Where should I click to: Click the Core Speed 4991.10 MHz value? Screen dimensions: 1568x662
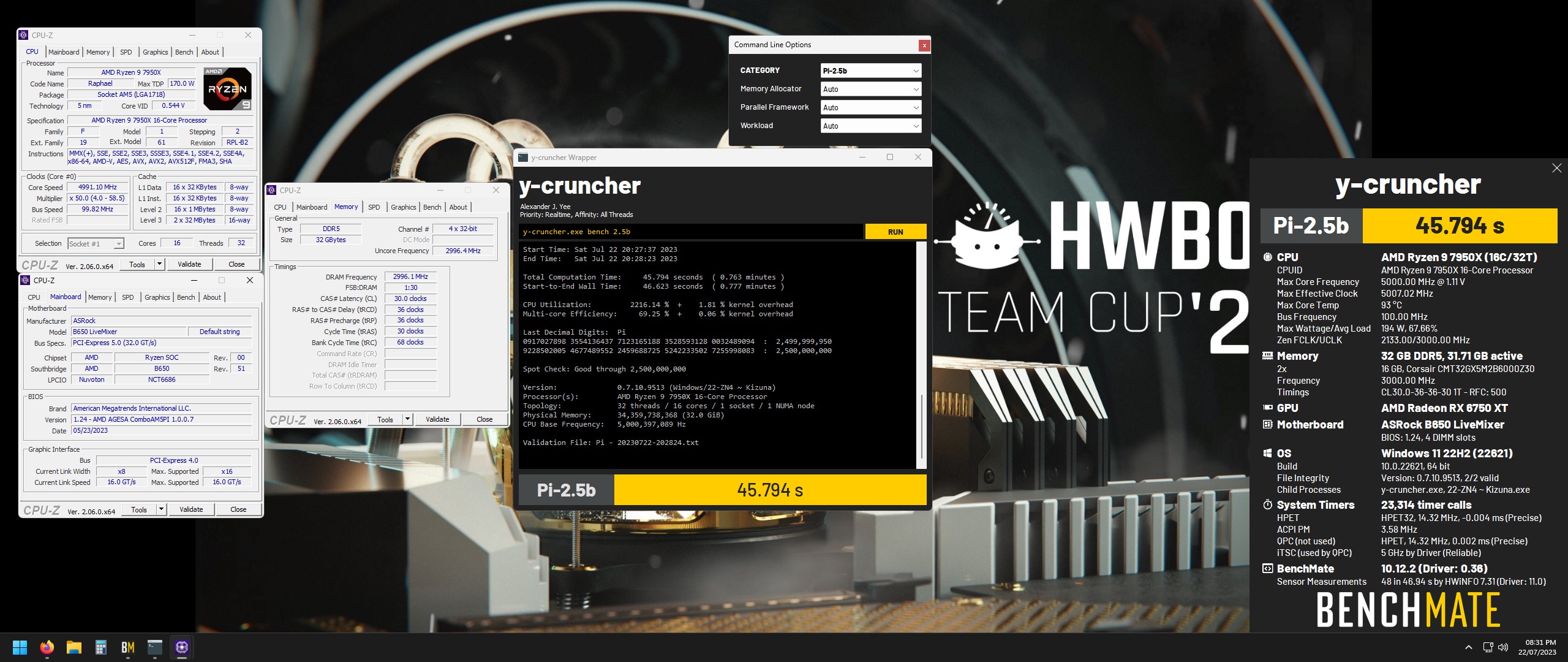[97, 188]
